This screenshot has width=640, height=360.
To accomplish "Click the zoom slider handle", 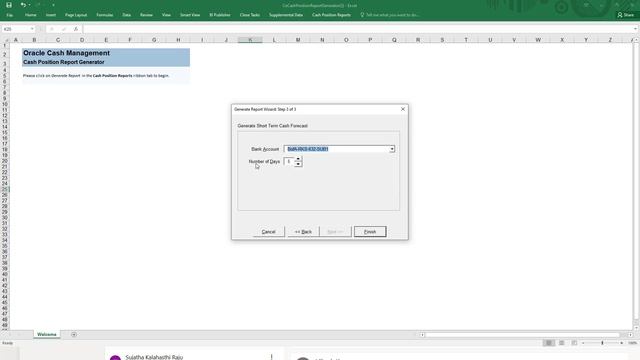I will tap(602, 343).
